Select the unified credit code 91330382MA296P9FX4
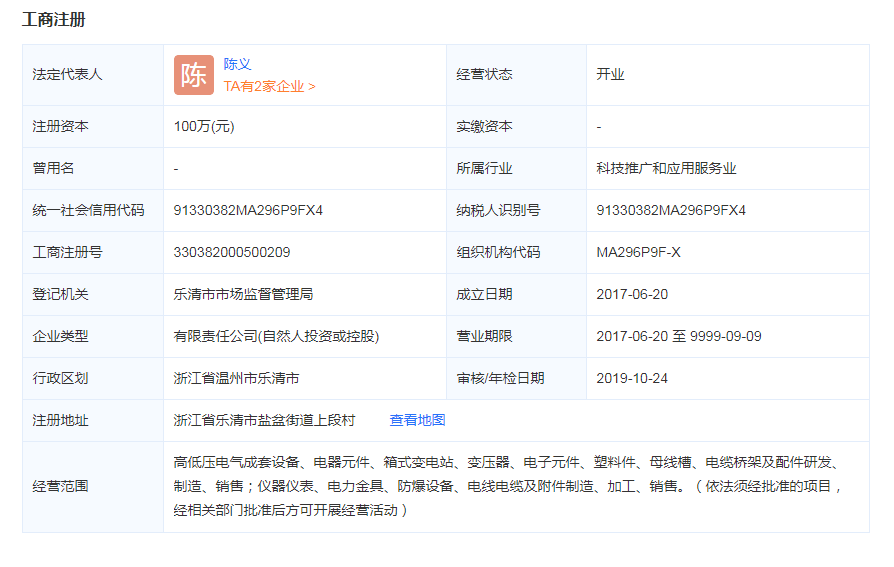Image resolution: width=894 pixels, height=567 pixels. tap(248, 210)
